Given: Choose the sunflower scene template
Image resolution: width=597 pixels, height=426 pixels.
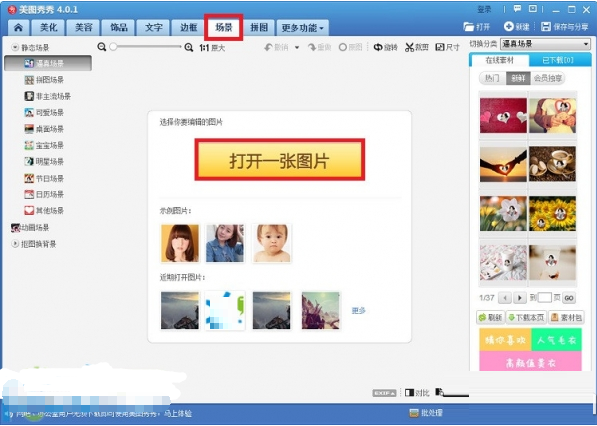Looking at the screenshot, I should point(552,213).
